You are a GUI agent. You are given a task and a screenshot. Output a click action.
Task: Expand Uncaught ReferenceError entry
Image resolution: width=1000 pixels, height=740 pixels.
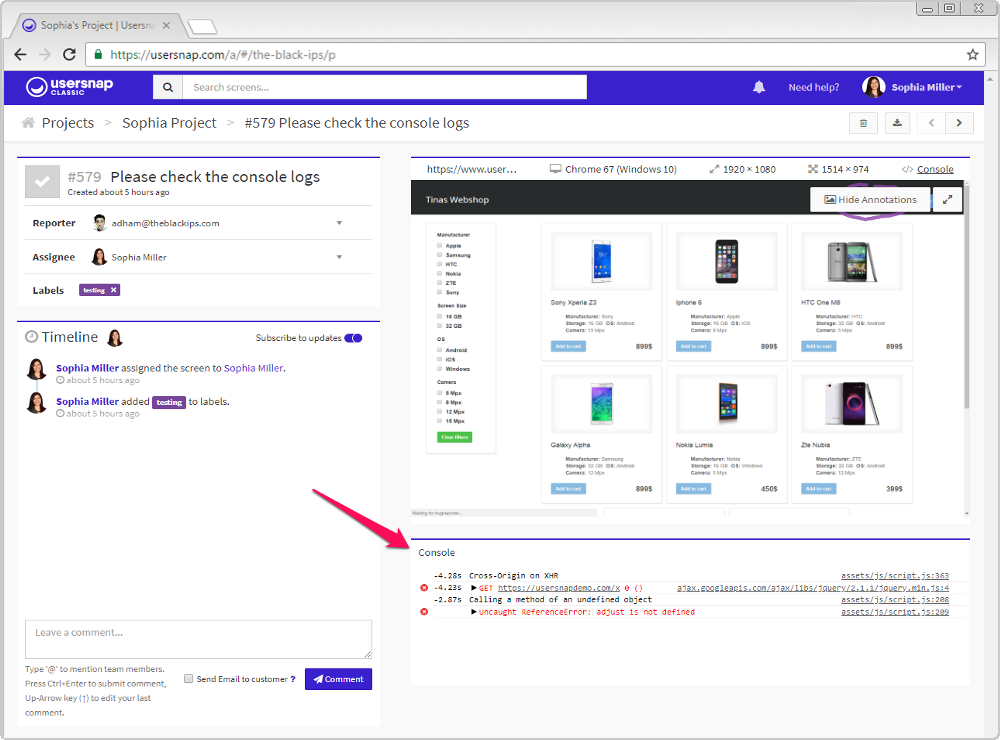pyautogui.click(x=473, y=612)
